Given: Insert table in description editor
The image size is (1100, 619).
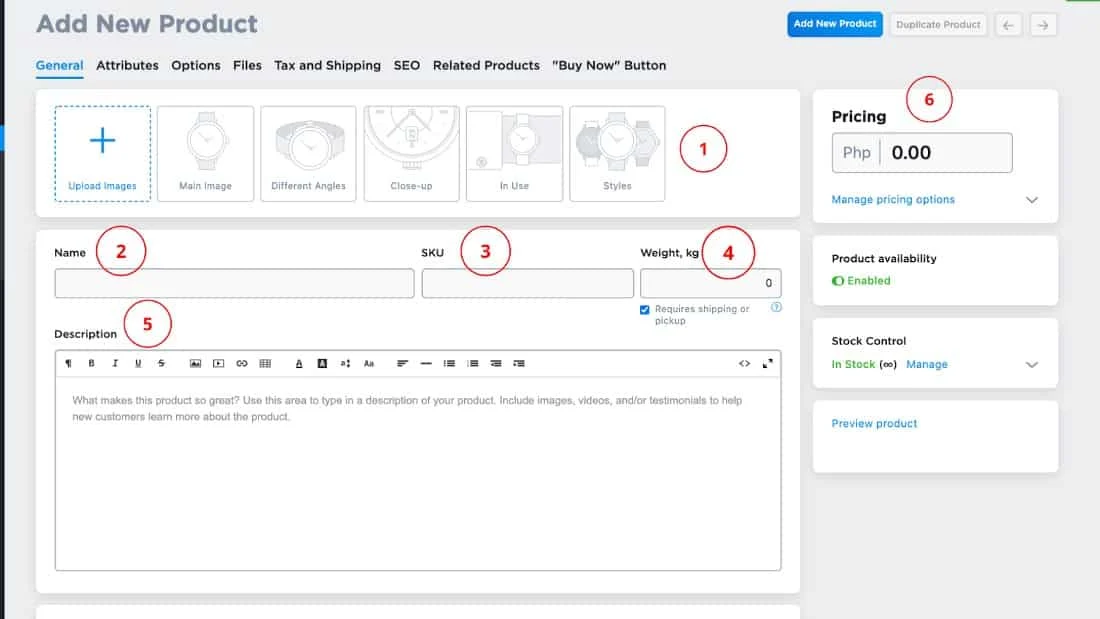Looking at the screenshot, I should coord(265,364).
